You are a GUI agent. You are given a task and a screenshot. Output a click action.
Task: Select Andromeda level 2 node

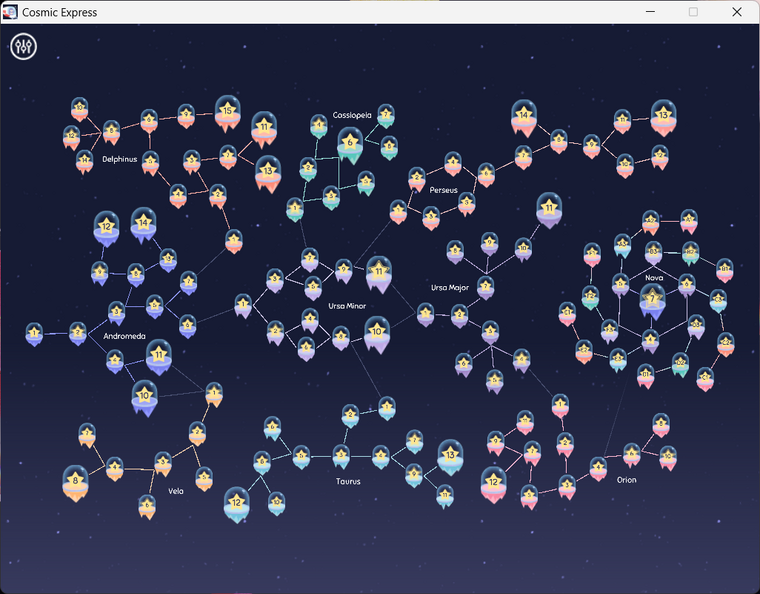point(78,333)
